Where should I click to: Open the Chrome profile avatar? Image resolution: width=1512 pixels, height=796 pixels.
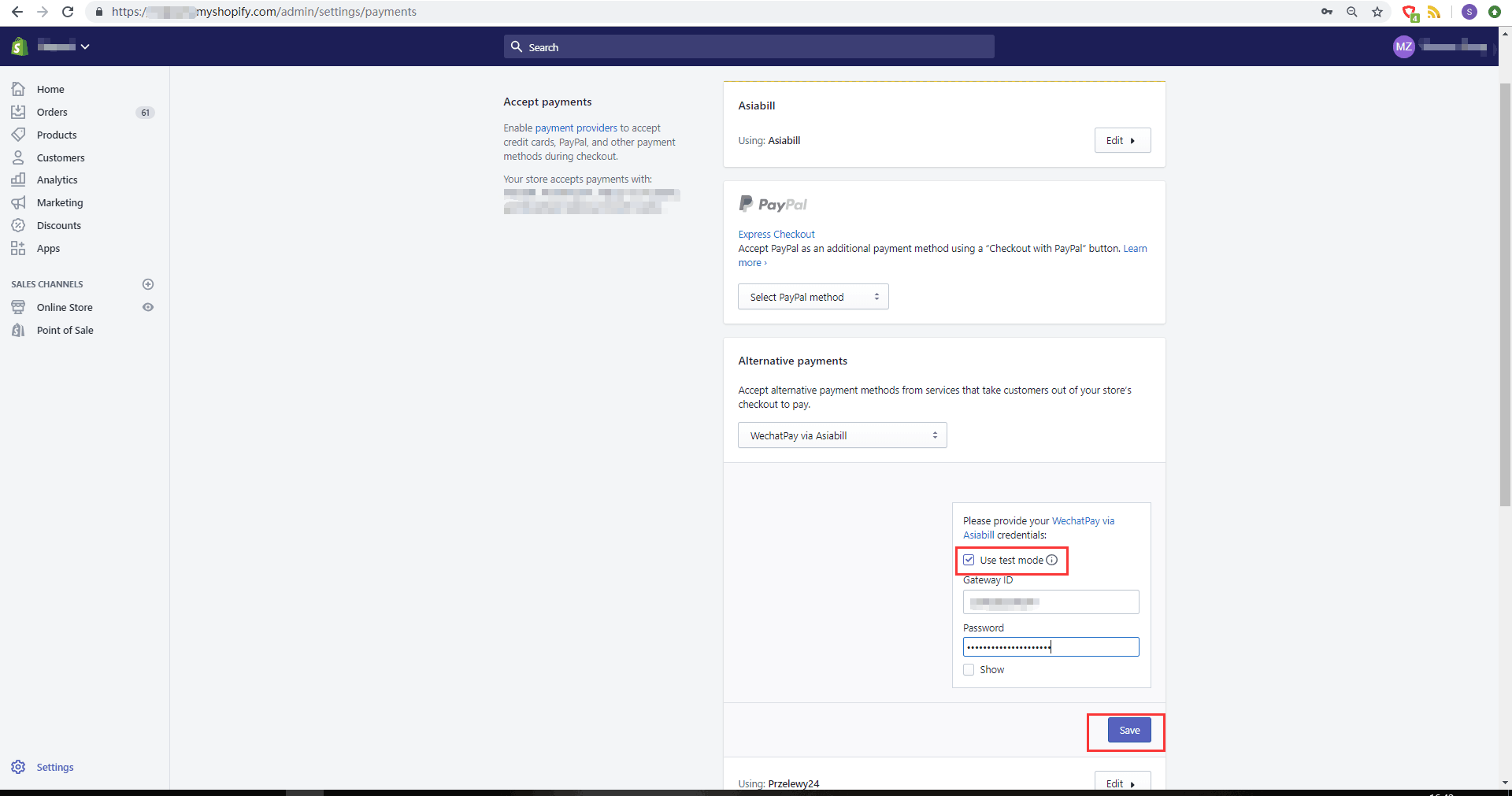(x=1469, y=12)
